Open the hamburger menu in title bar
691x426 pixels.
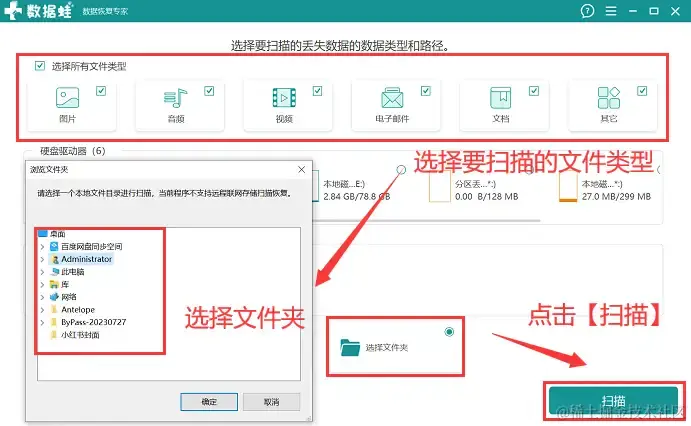[611, 11]
